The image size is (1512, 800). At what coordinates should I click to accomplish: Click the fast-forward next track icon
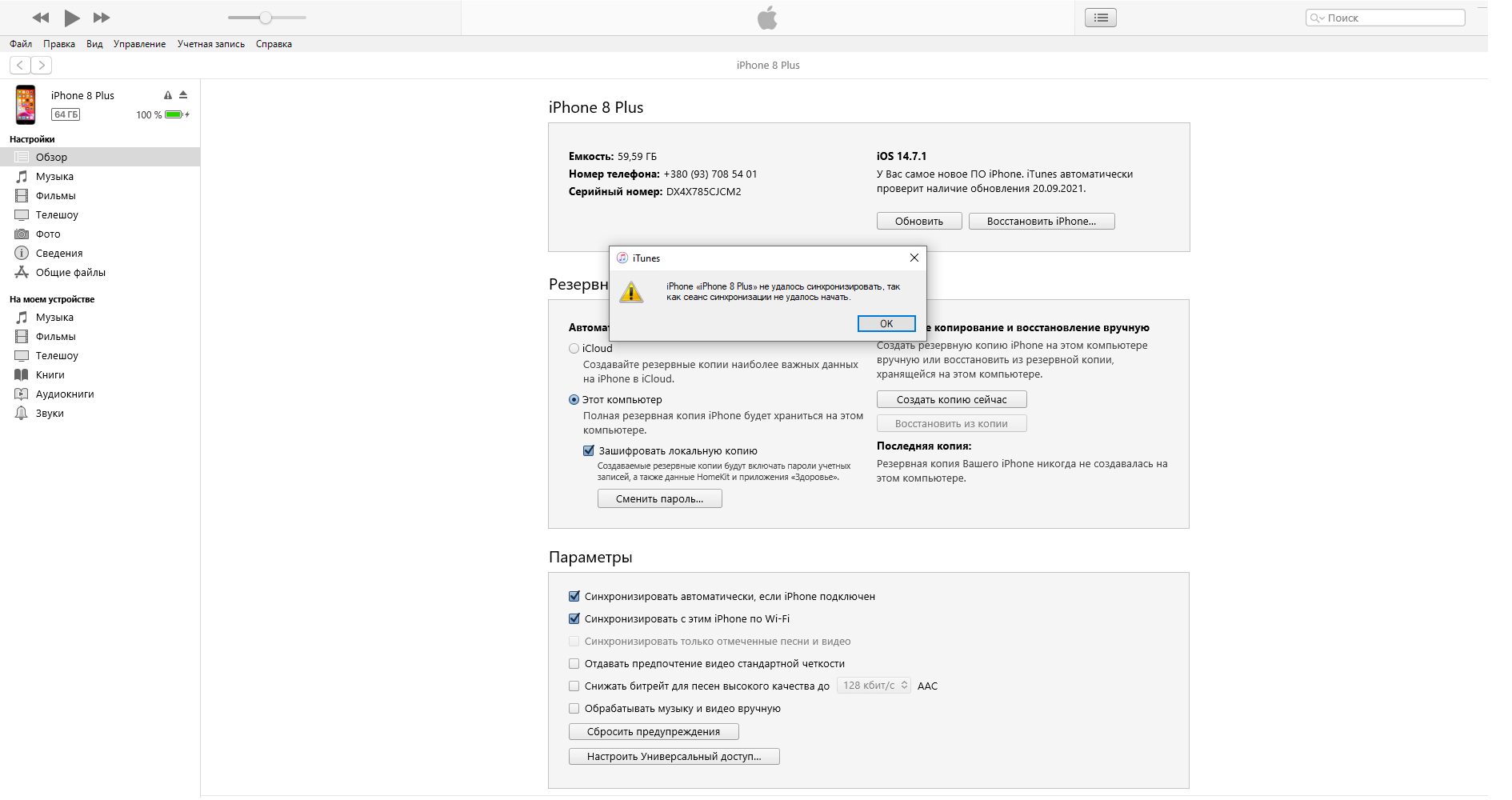(x=102, y=18)
